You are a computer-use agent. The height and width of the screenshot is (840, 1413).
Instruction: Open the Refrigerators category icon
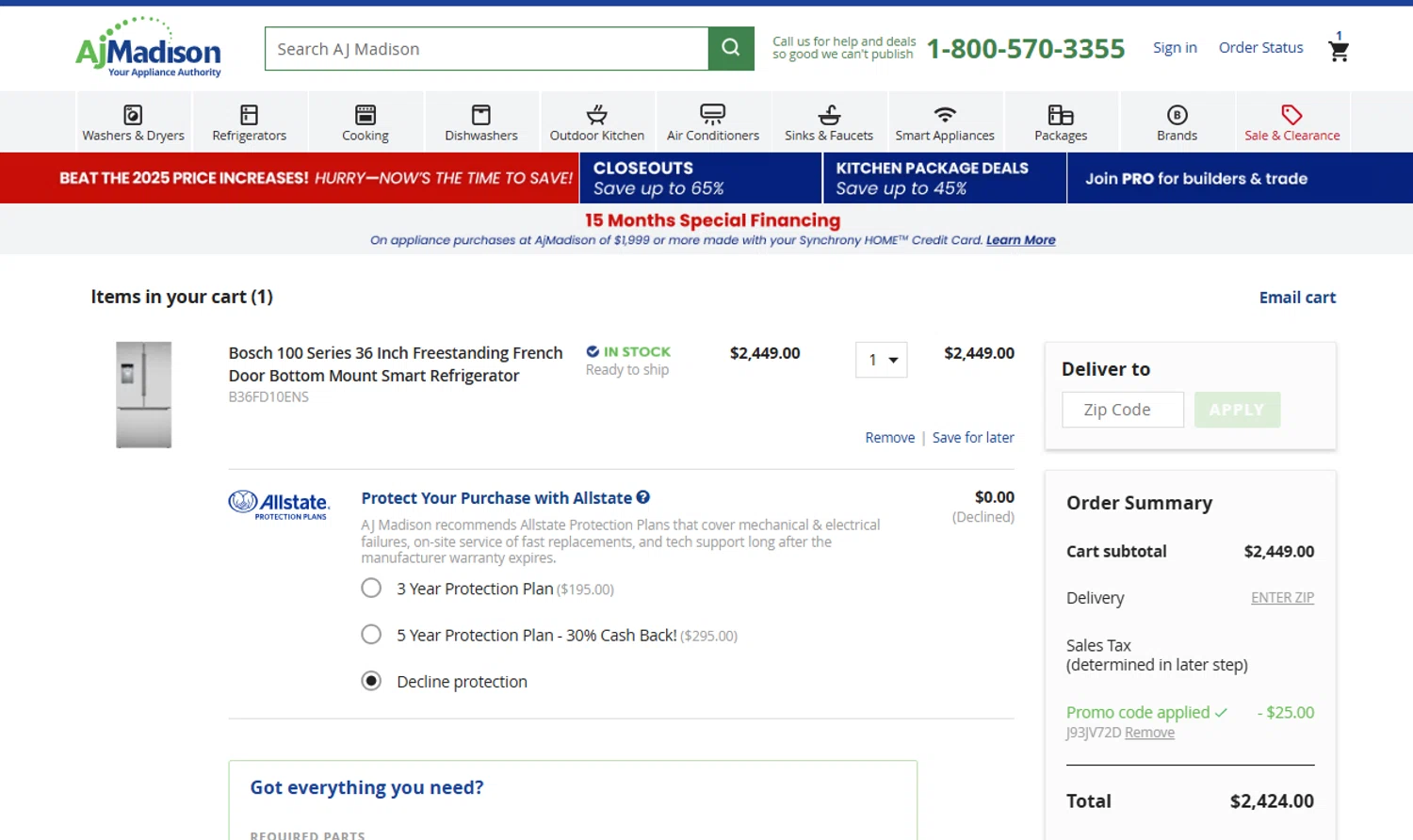coord(249,115)
